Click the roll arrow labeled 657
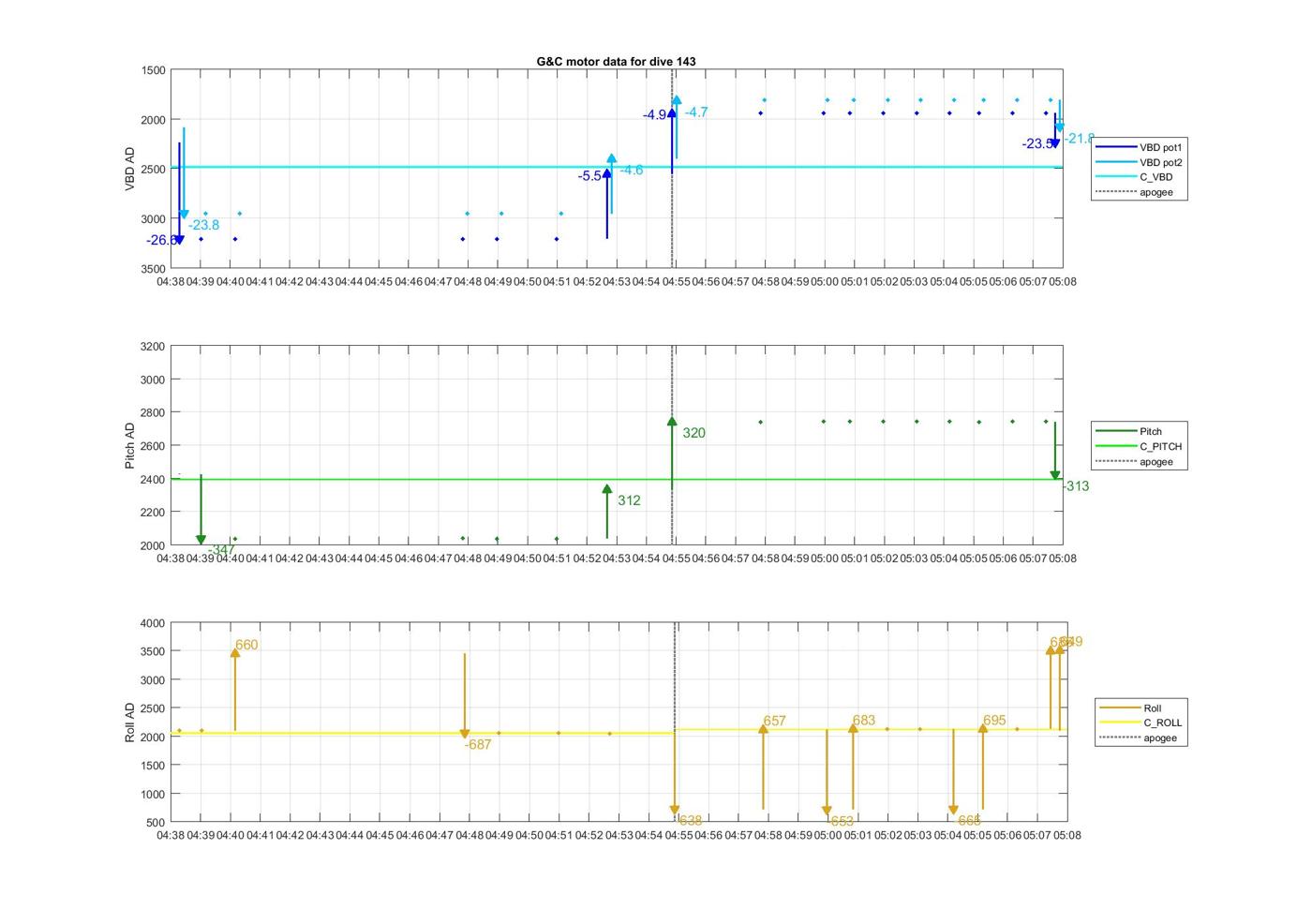The height and width of the screenshot is (924, 1312). (764, 766)
